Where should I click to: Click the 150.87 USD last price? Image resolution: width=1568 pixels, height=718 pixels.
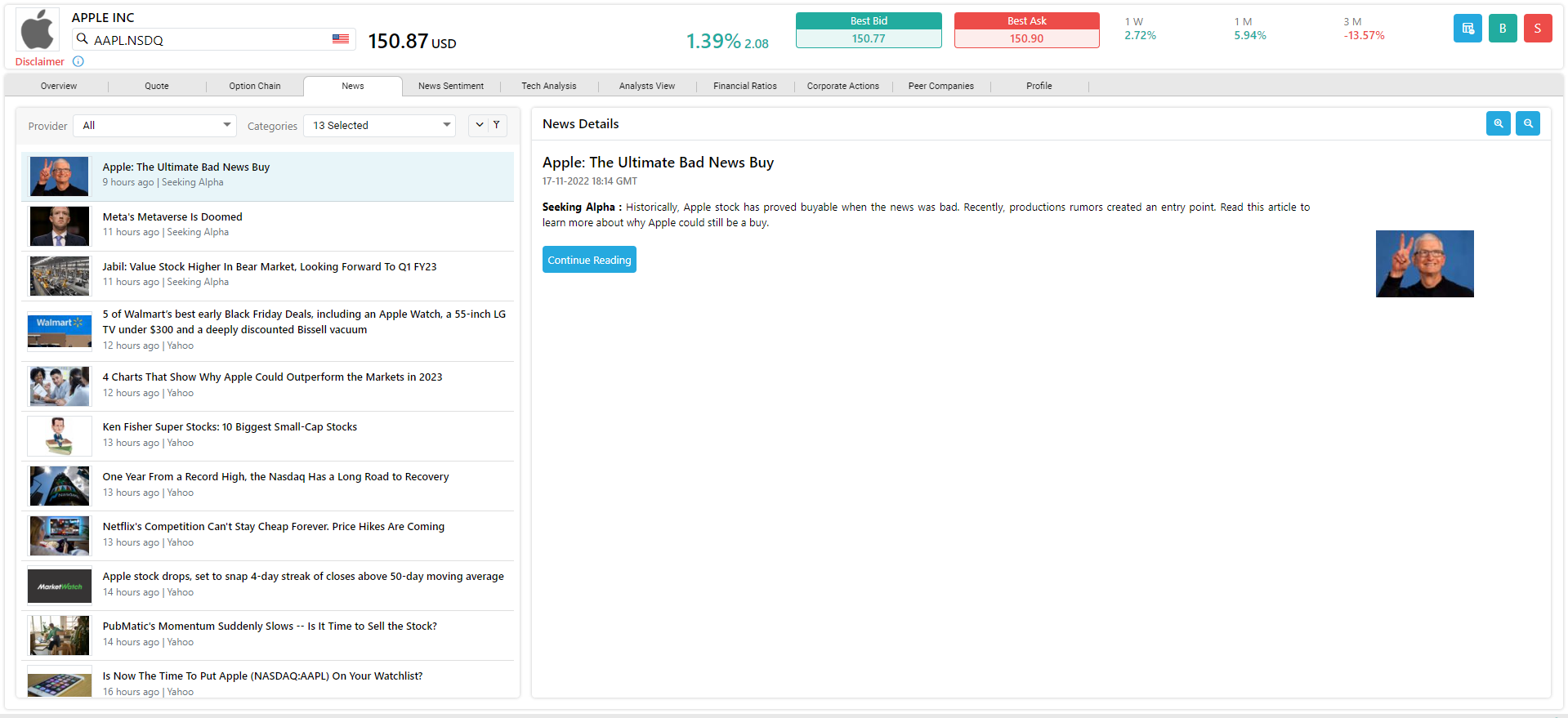412,41
